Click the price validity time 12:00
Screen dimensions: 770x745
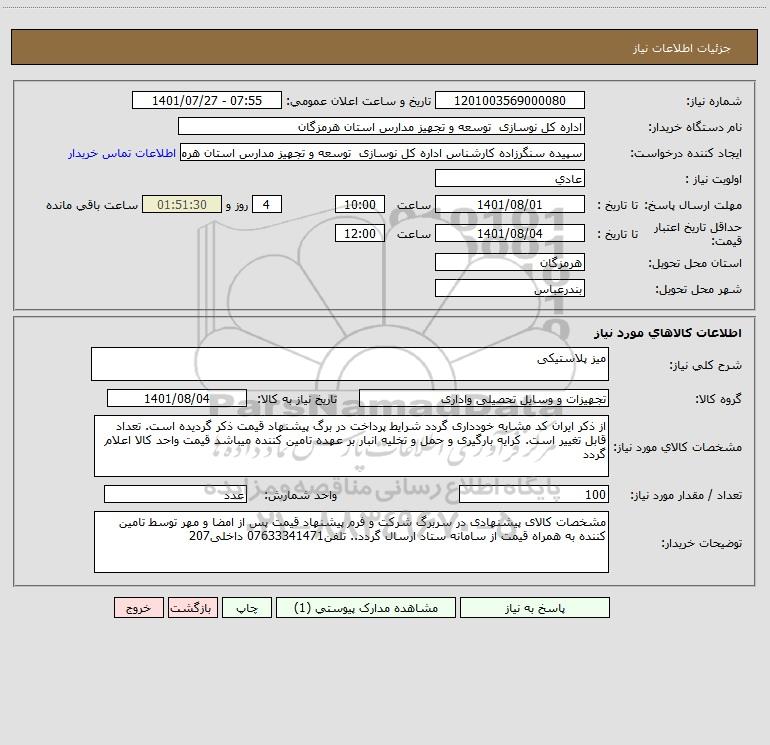point(359,234)
